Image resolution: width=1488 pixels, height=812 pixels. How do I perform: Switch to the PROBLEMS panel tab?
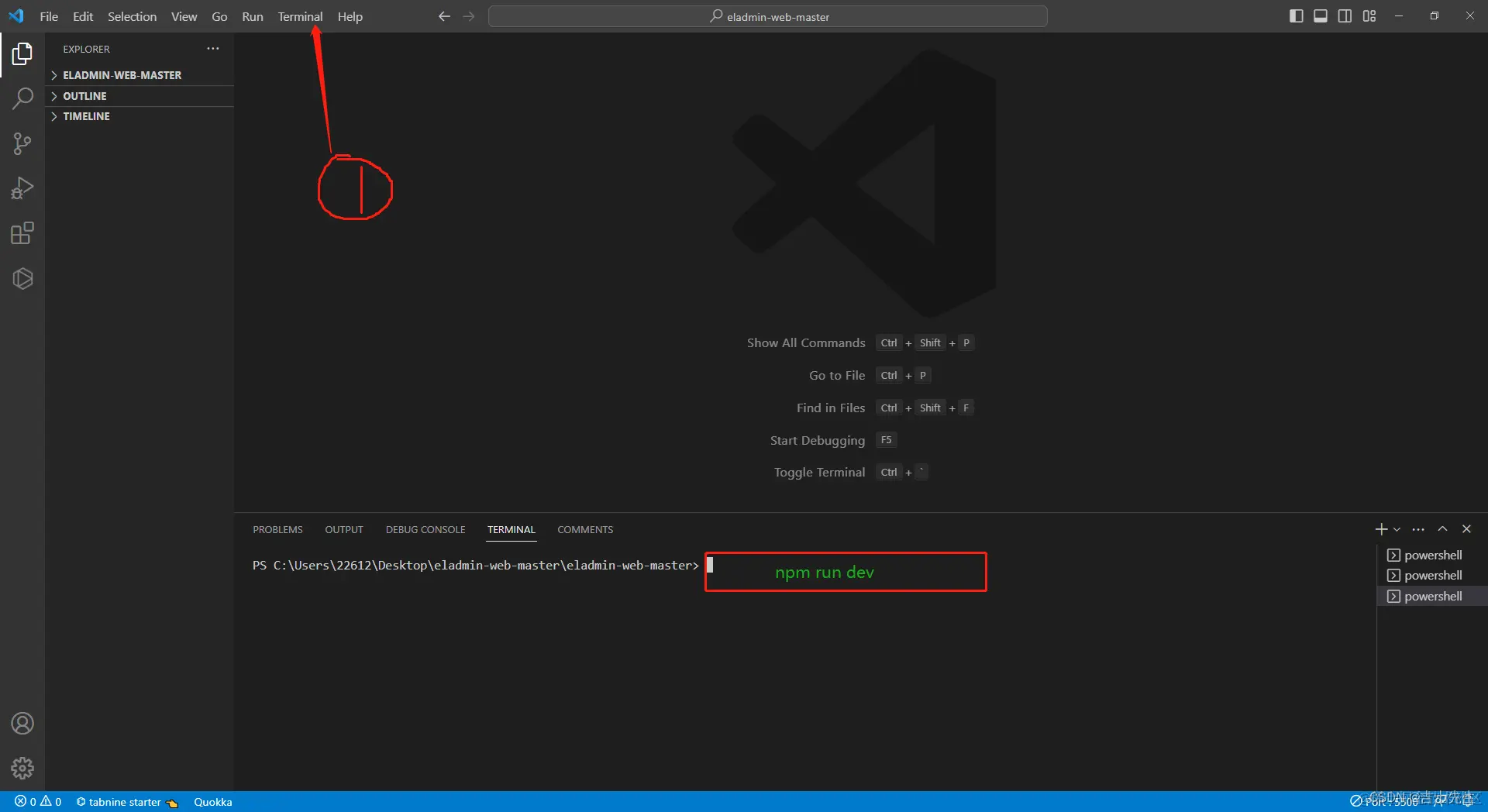(277, 530)
